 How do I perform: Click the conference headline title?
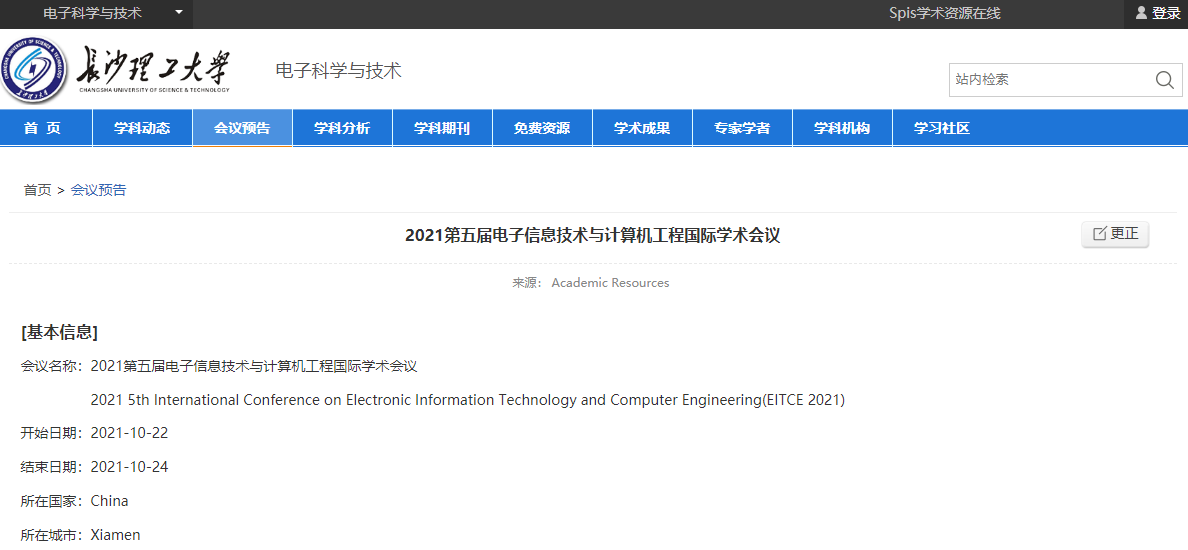[592, 236]
